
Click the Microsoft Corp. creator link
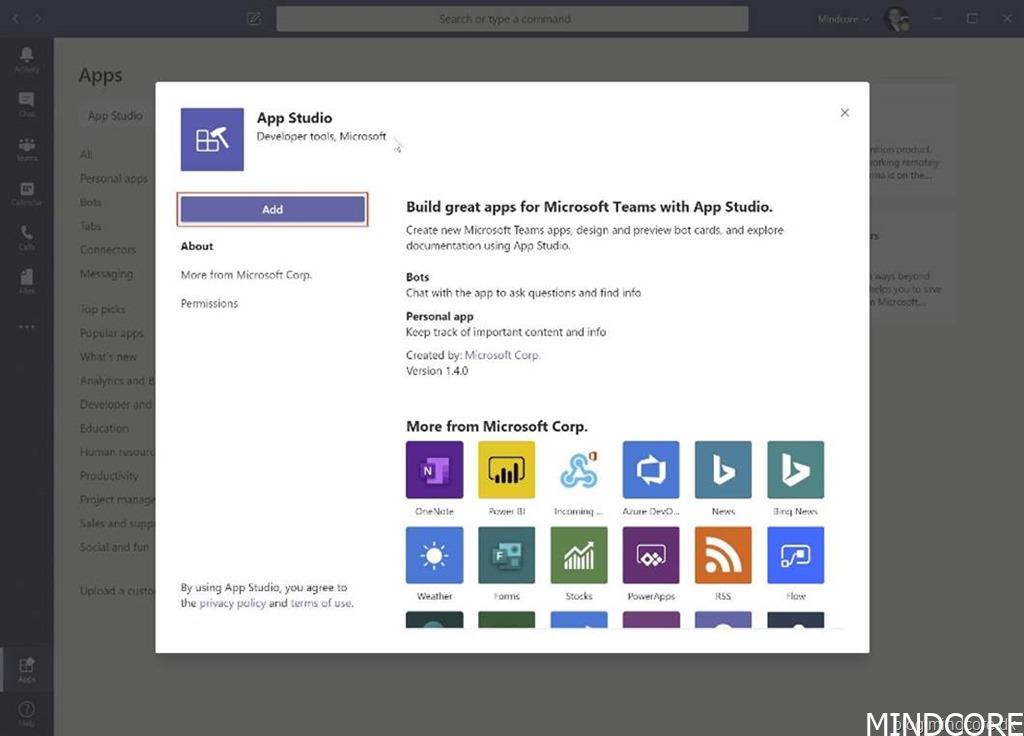pos(502,355)
